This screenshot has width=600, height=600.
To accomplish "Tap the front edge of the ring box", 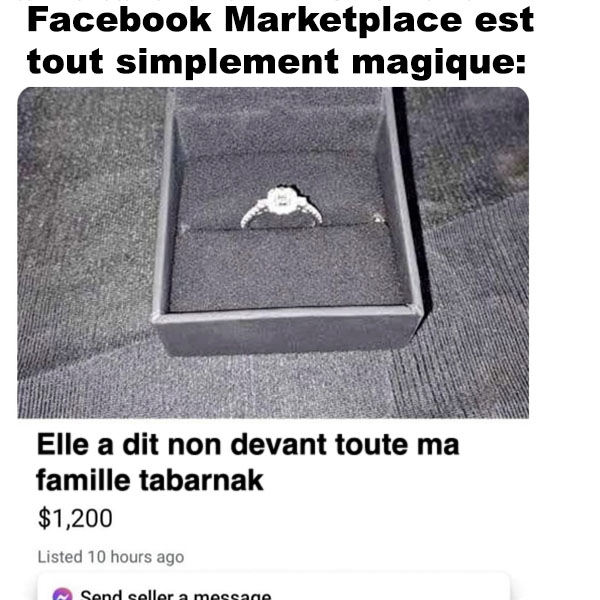I will click(x=287, y=329).
